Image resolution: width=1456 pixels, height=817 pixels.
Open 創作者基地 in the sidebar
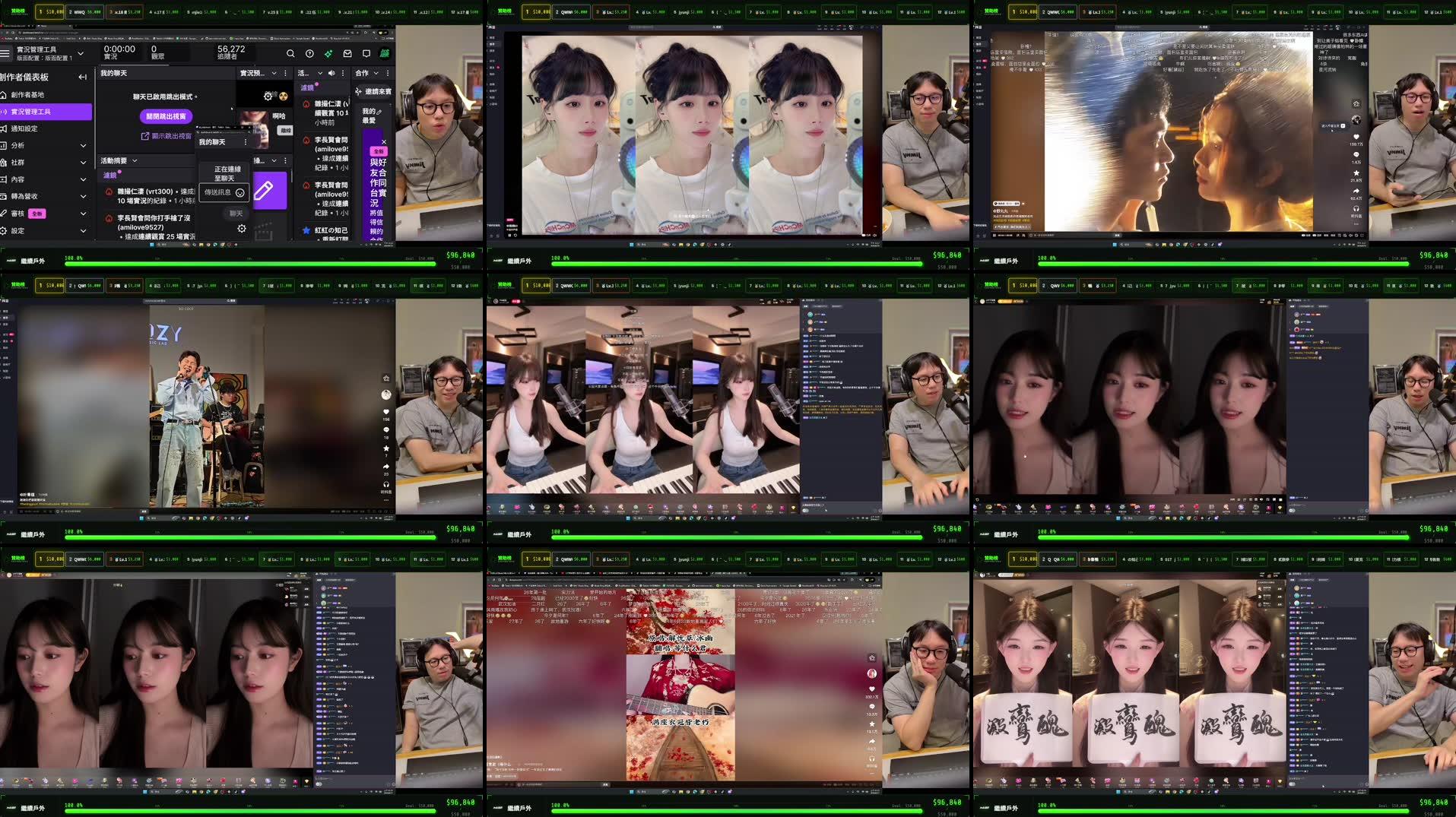click(x=46, y=95)
